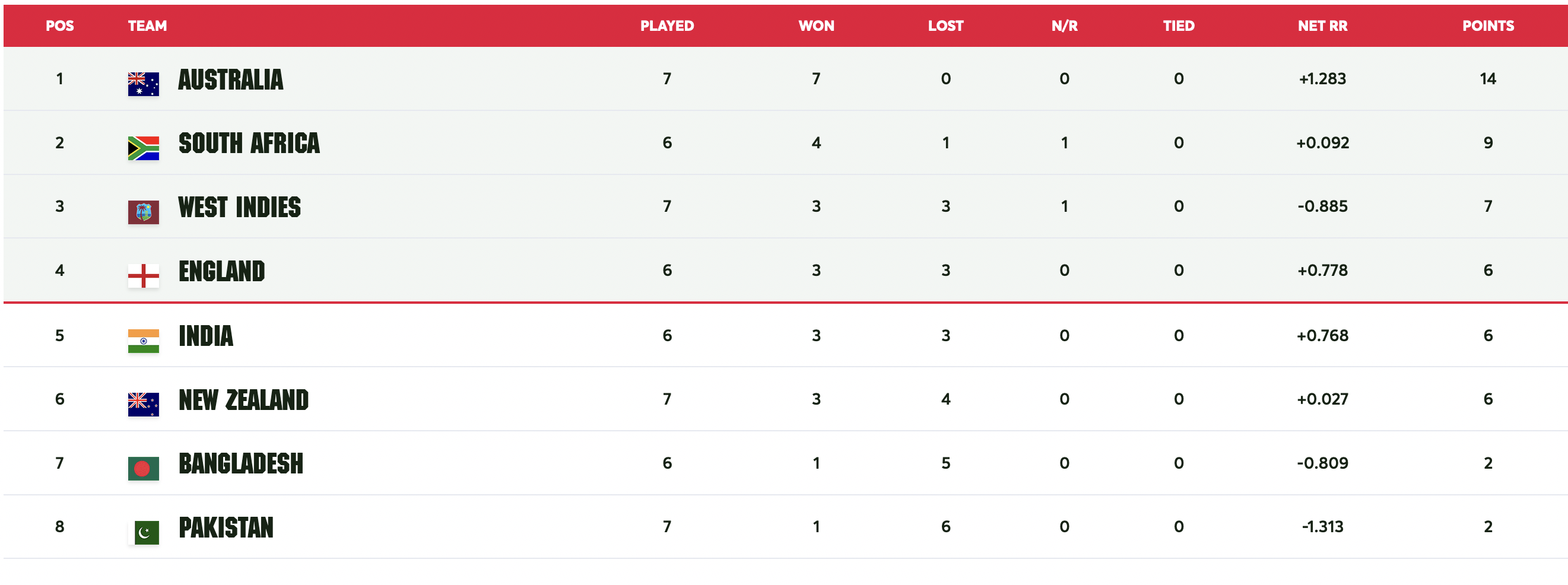Sort by the NET RR column header
This screenshot has height=585, width=1568.
click(1322, 26)
